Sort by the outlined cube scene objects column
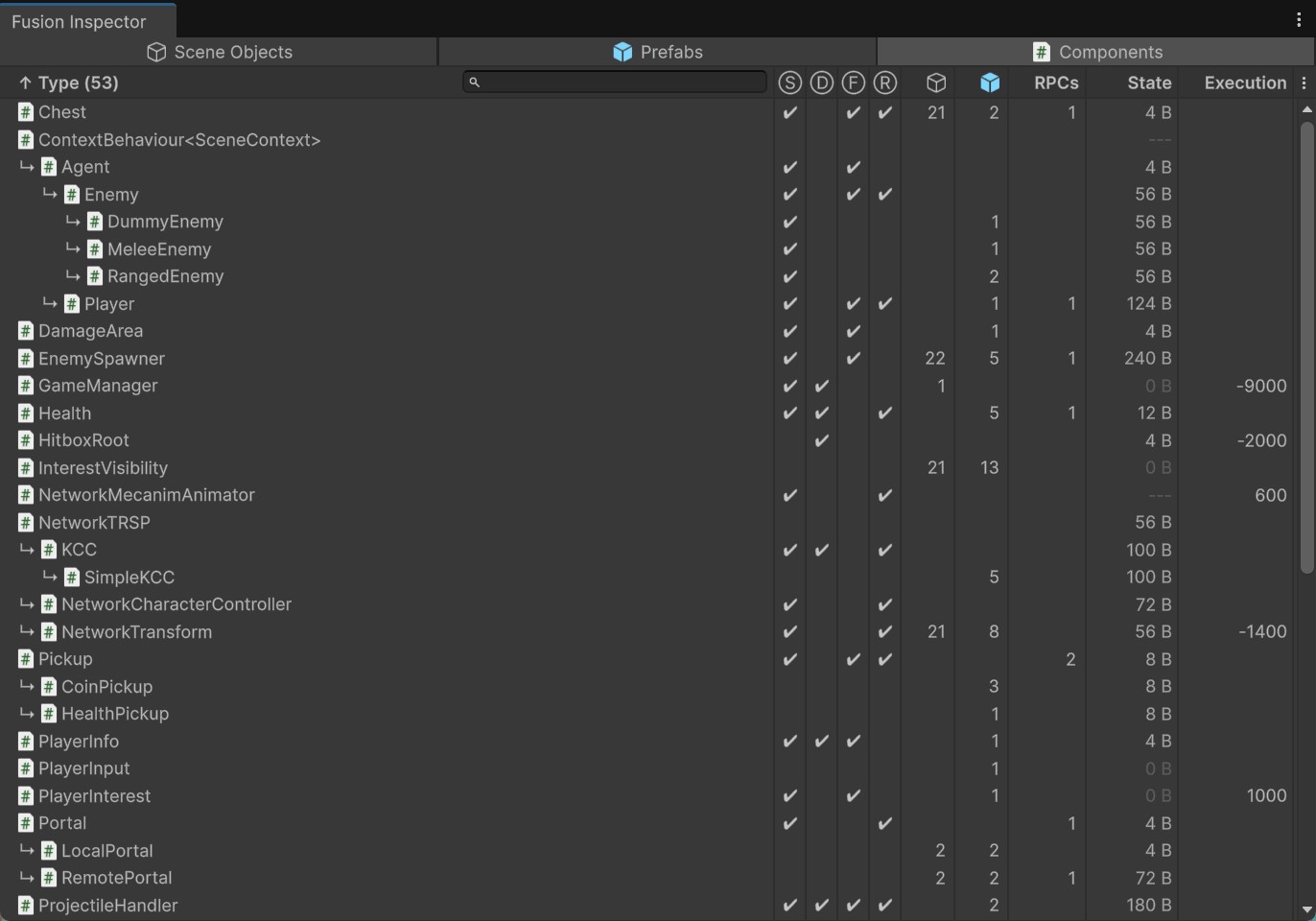The image size is (1316, 921). (936, 83)
